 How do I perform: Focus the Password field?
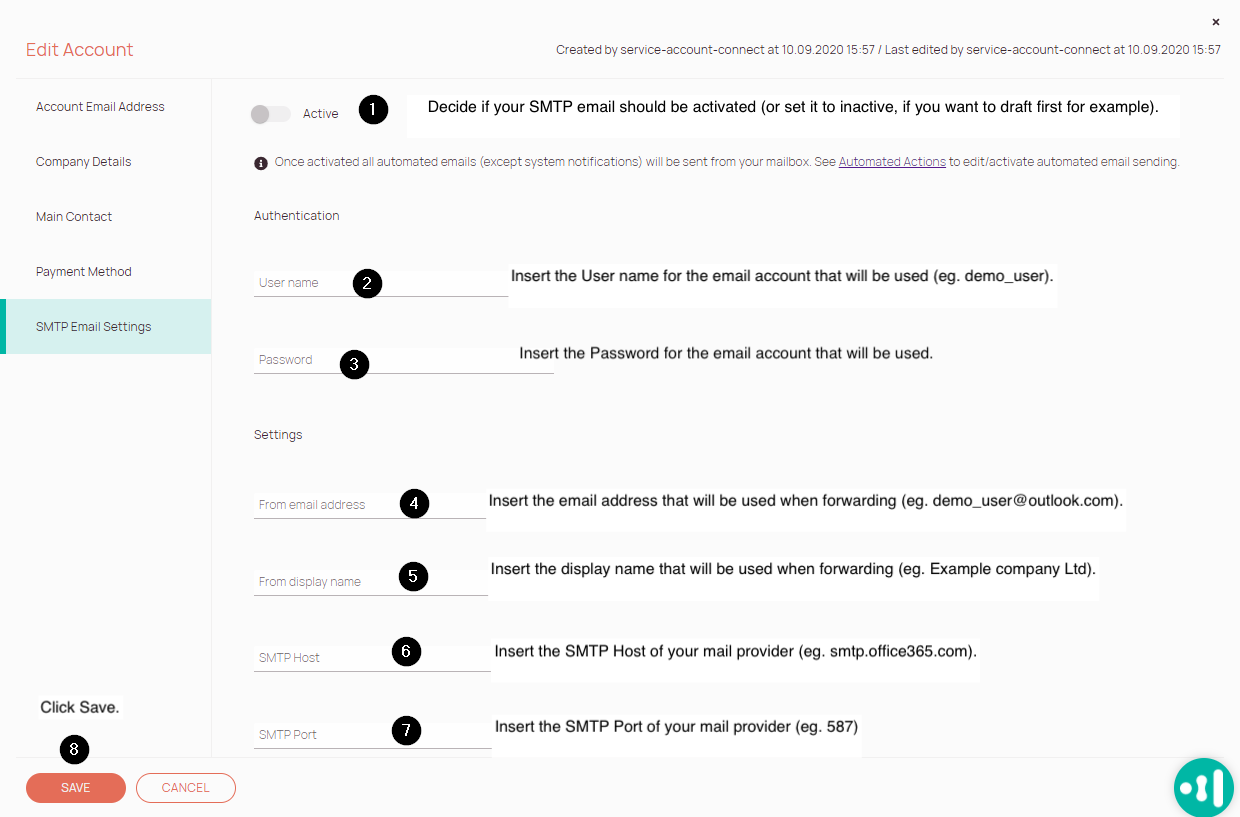[x=404, y=360]
